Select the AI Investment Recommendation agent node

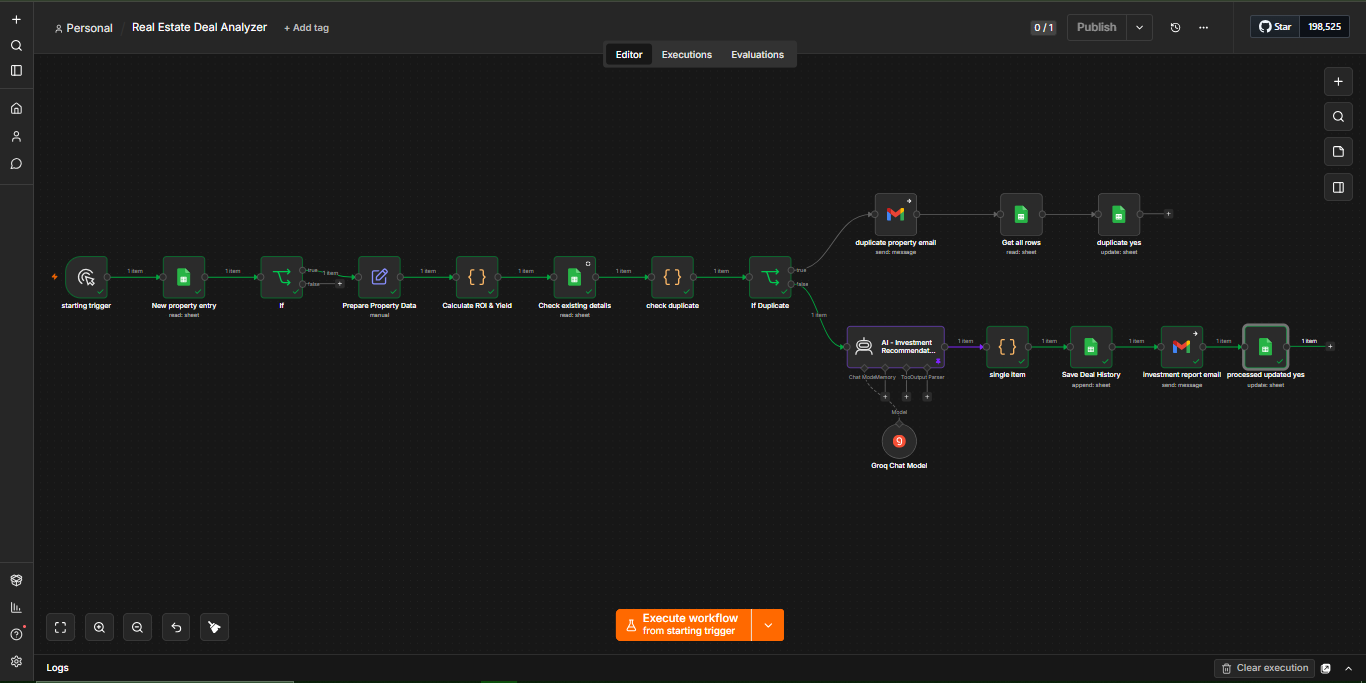[x=895, y=347]
